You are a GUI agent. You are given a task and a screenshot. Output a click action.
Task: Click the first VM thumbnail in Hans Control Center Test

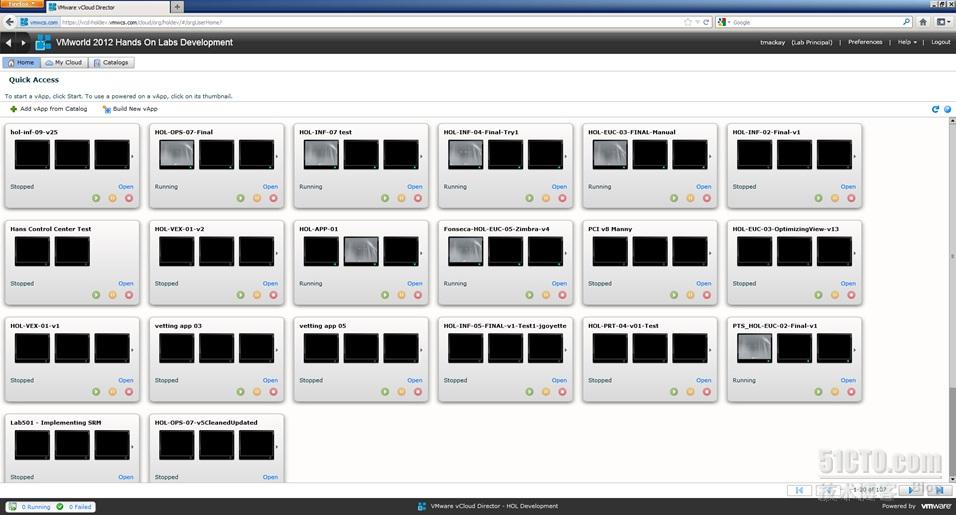32,251
